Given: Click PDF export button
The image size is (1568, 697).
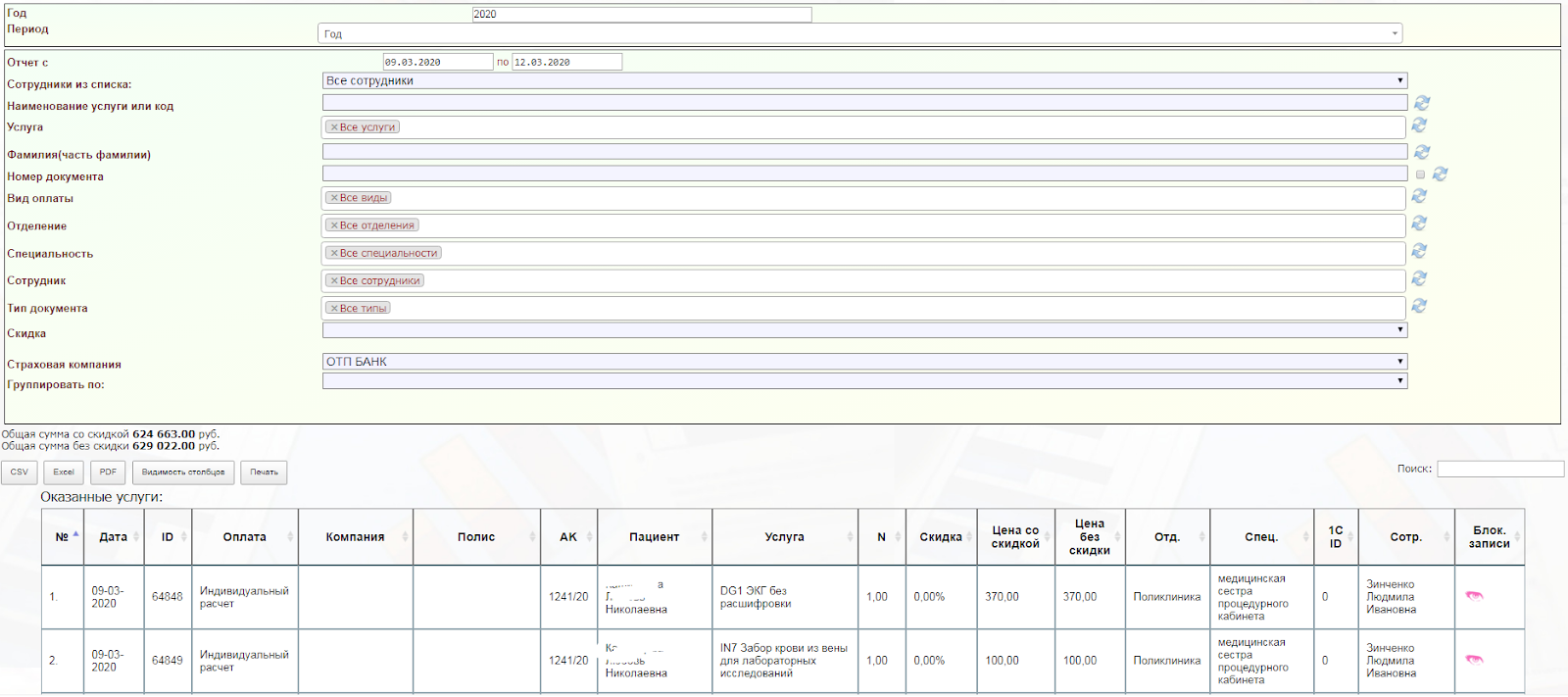Looking at the screenshot, I should (108, 473).
